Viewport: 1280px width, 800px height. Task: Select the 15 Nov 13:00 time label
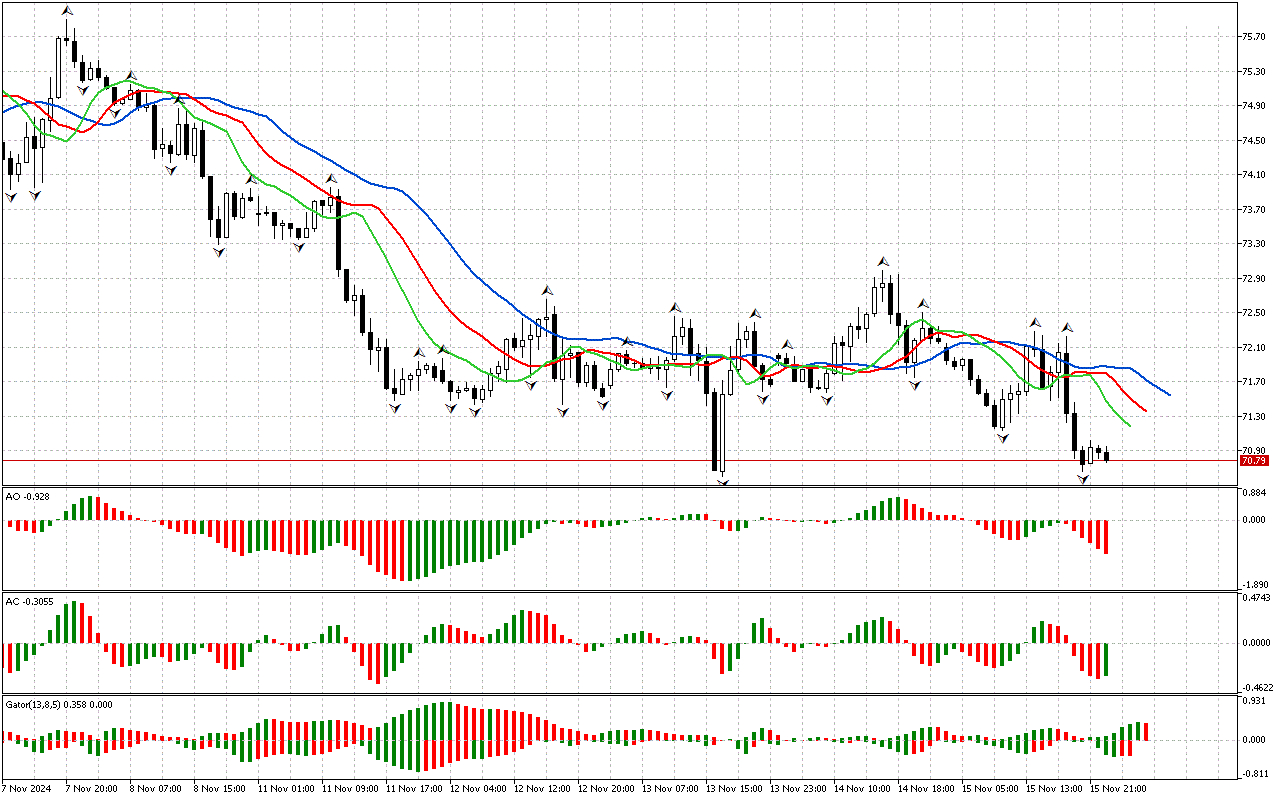pos(1056,788)
